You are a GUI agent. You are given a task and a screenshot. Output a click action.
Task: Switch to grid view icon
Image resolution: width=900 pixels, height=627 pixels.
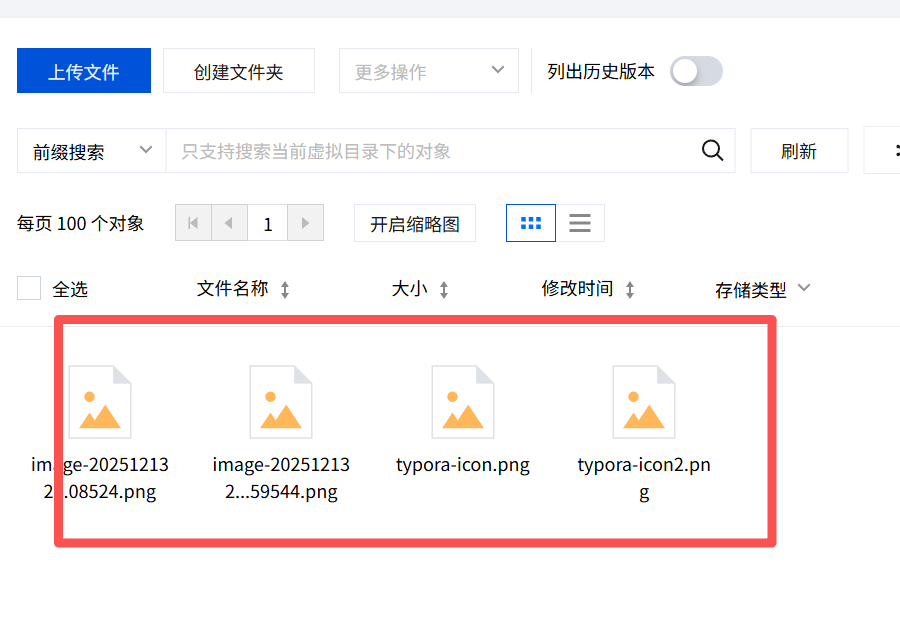pos(531,223)
